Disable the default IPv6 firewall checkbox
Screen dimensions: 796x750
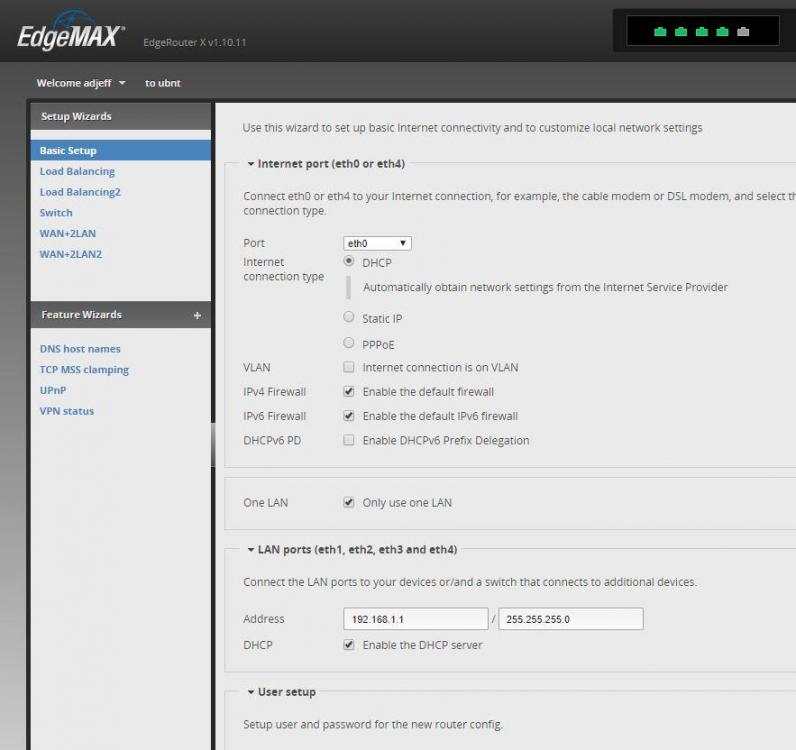[349, 416]
